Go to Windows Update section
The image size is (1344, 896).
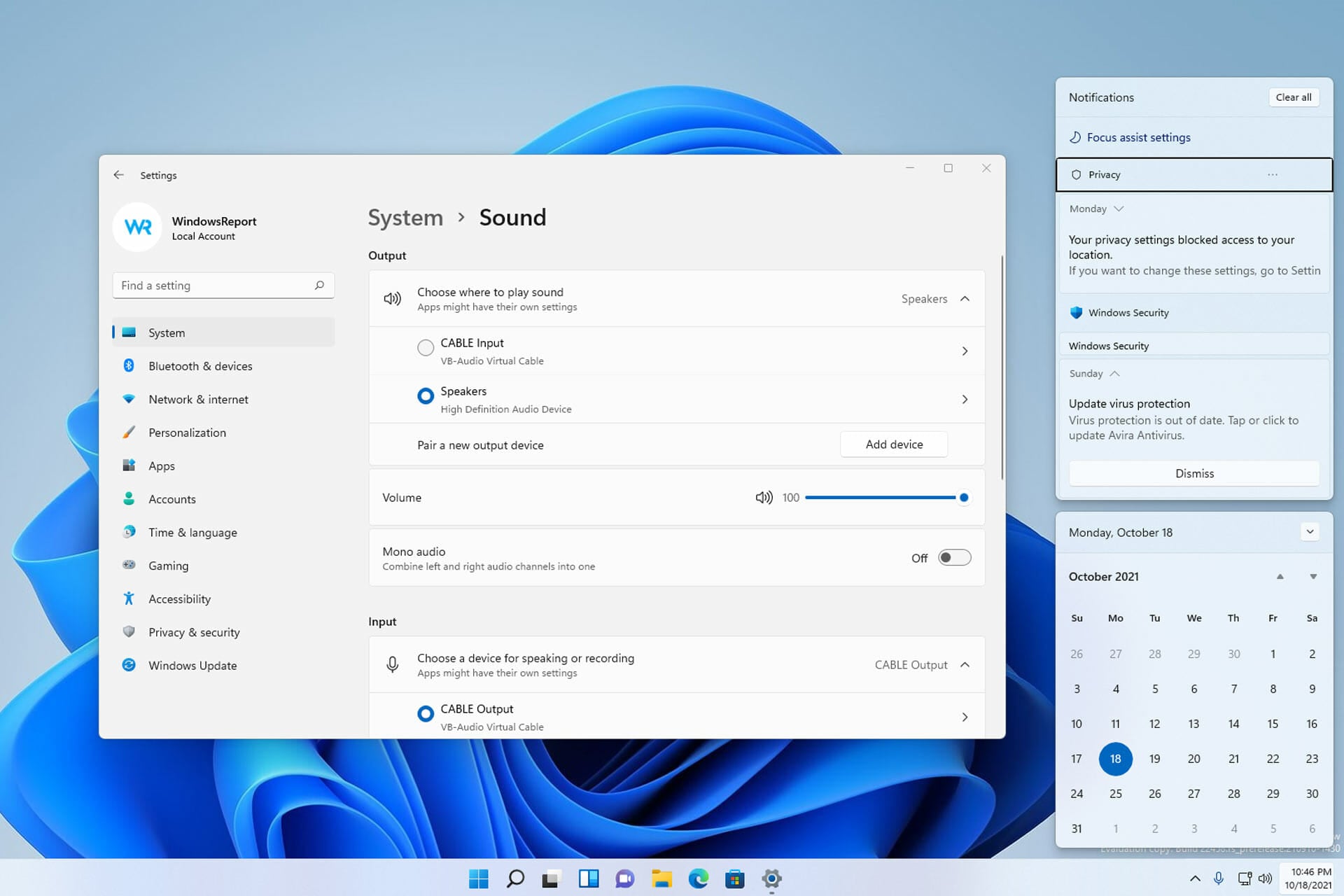pyautogui.click(x=192, y=666)
